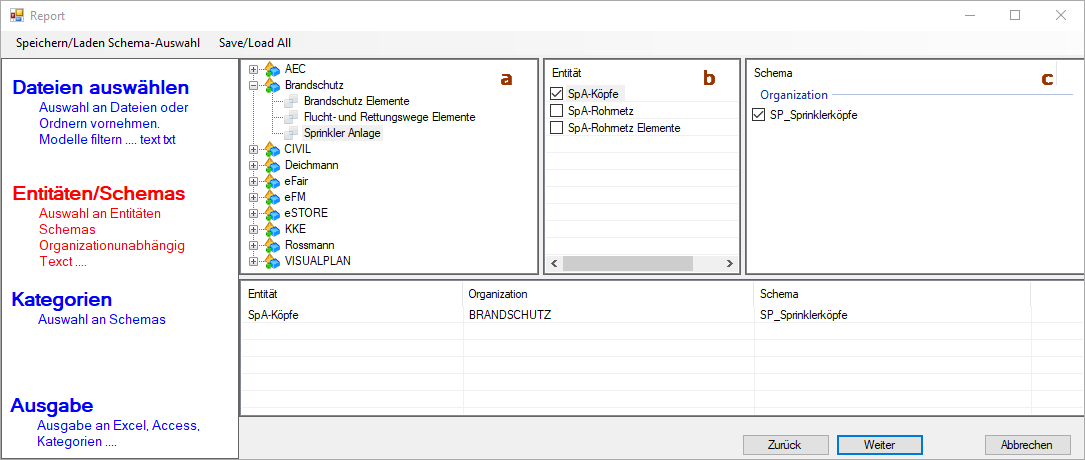Click the Brandschutz organization icon
1085x460 pixels.
272,85
